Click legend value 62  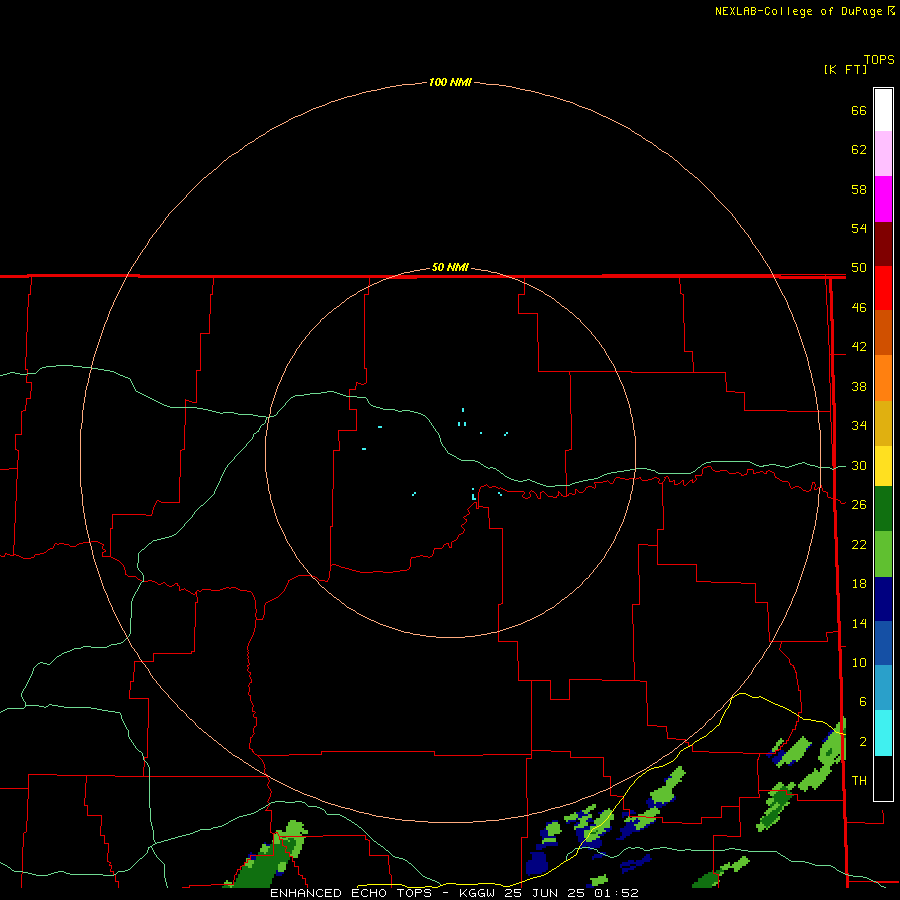859,150
